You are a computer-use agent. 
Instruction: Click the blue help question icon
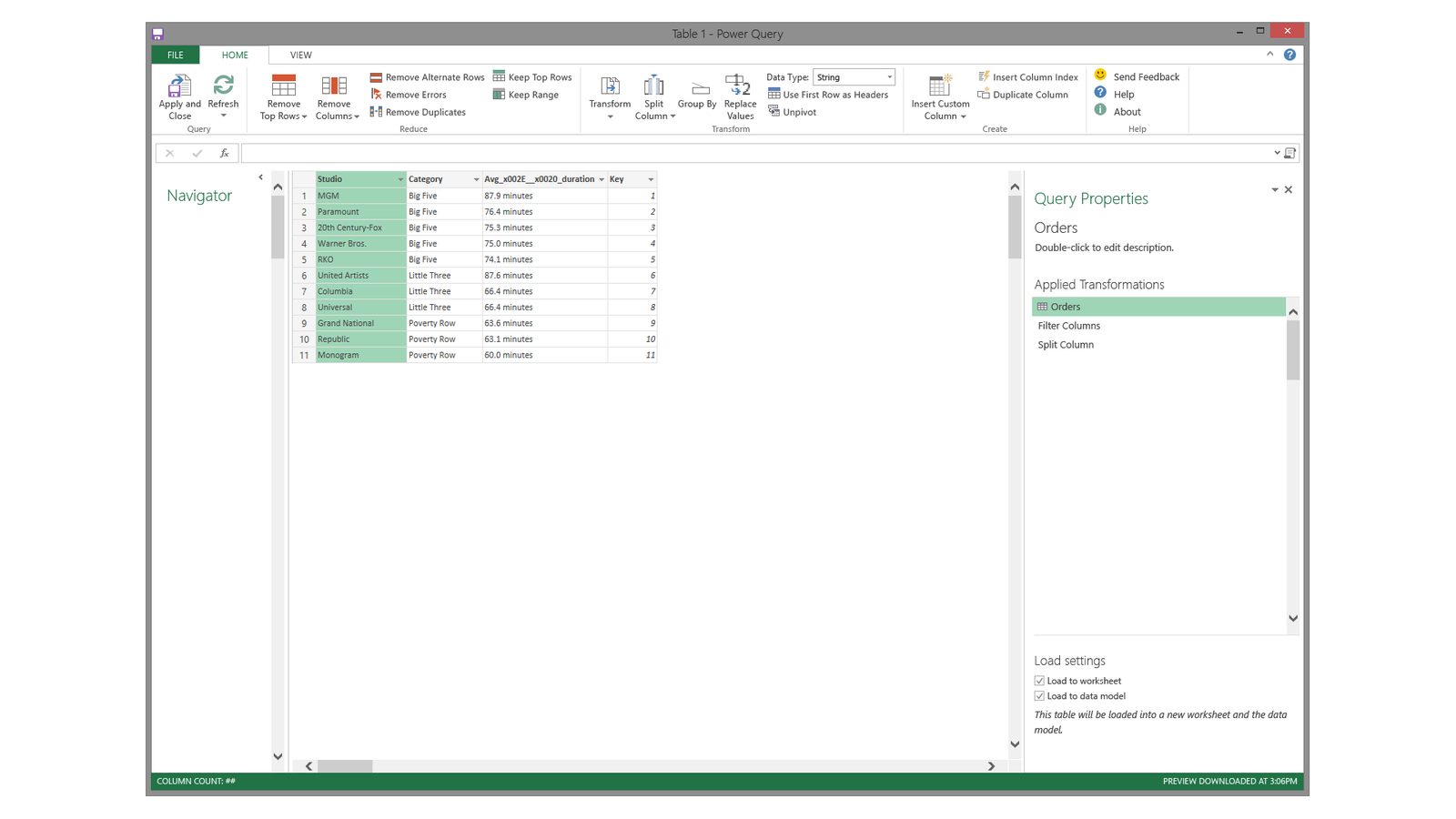pos(1289,55)
